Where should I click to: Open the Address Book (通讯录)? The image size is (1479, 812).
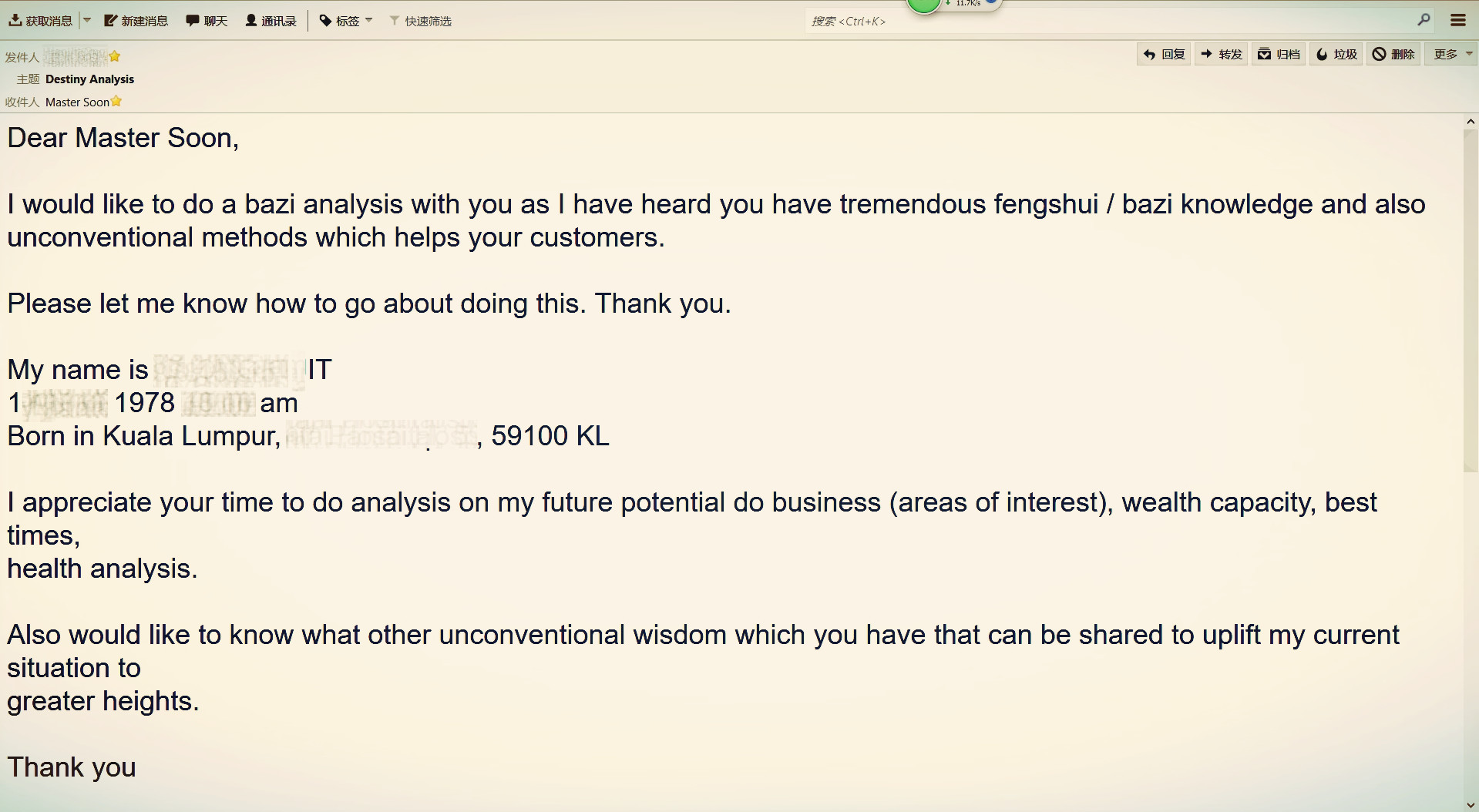(x=271, y=21)
